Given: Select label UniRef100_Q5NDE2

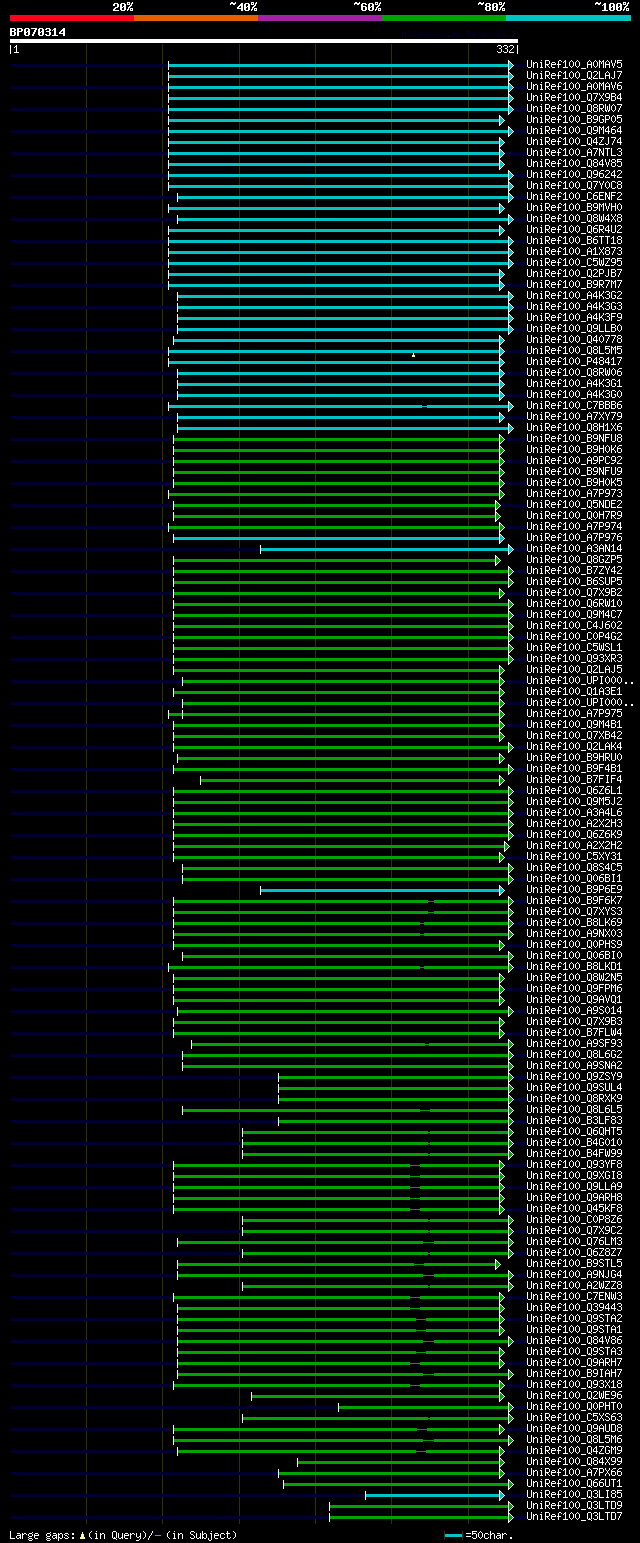Looking at the screenshot, I should coord(574,504).
